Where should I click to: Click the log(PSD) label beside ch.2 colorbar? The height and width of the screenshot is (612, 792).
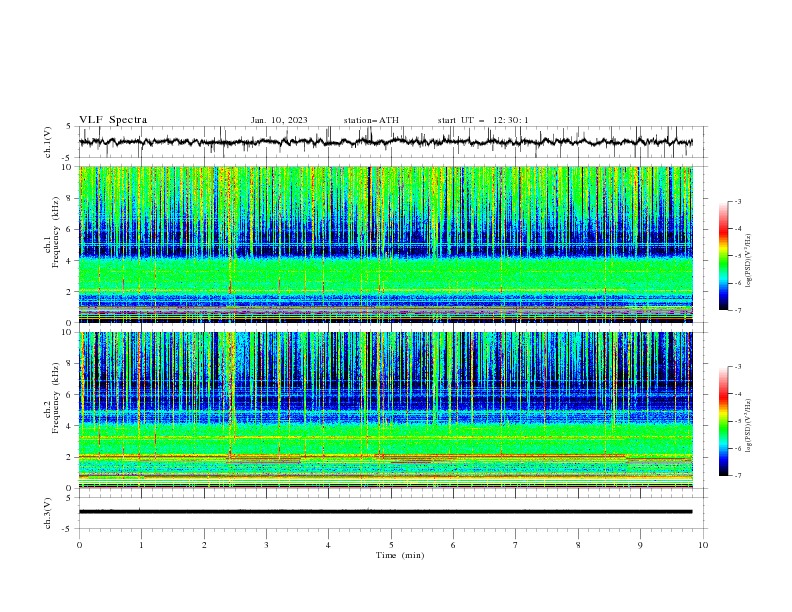(x=749, y=426)
